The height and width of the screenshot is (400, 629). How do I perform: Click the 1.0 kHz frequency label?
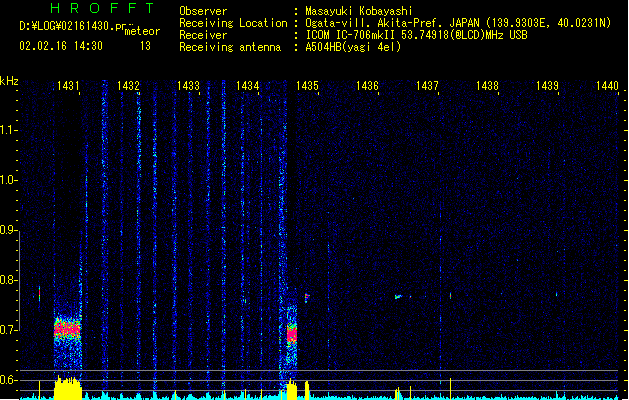8,180
